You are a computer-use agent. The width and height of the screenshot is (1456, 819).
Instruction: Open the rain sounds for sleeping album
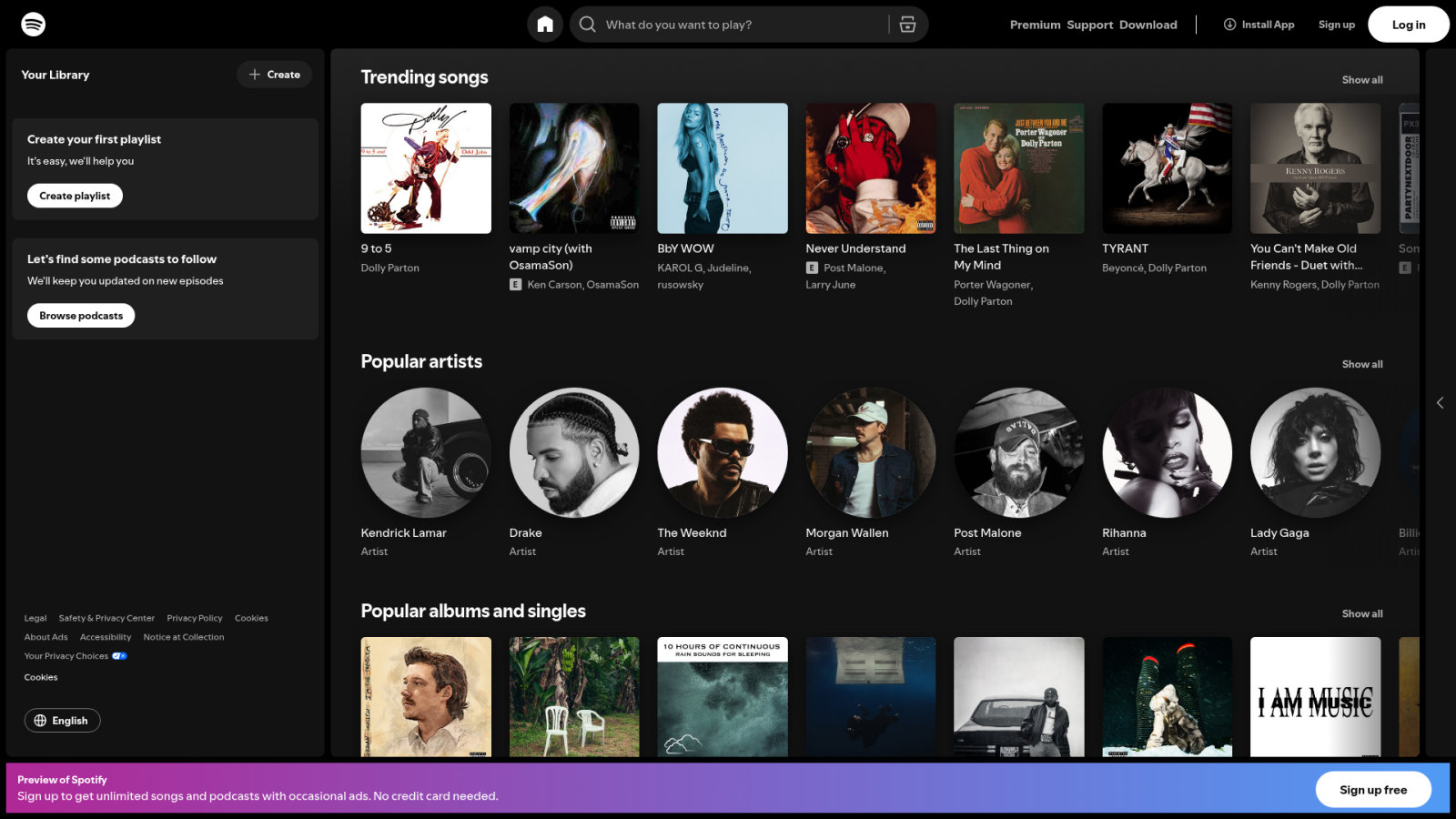tap(723, 697)
